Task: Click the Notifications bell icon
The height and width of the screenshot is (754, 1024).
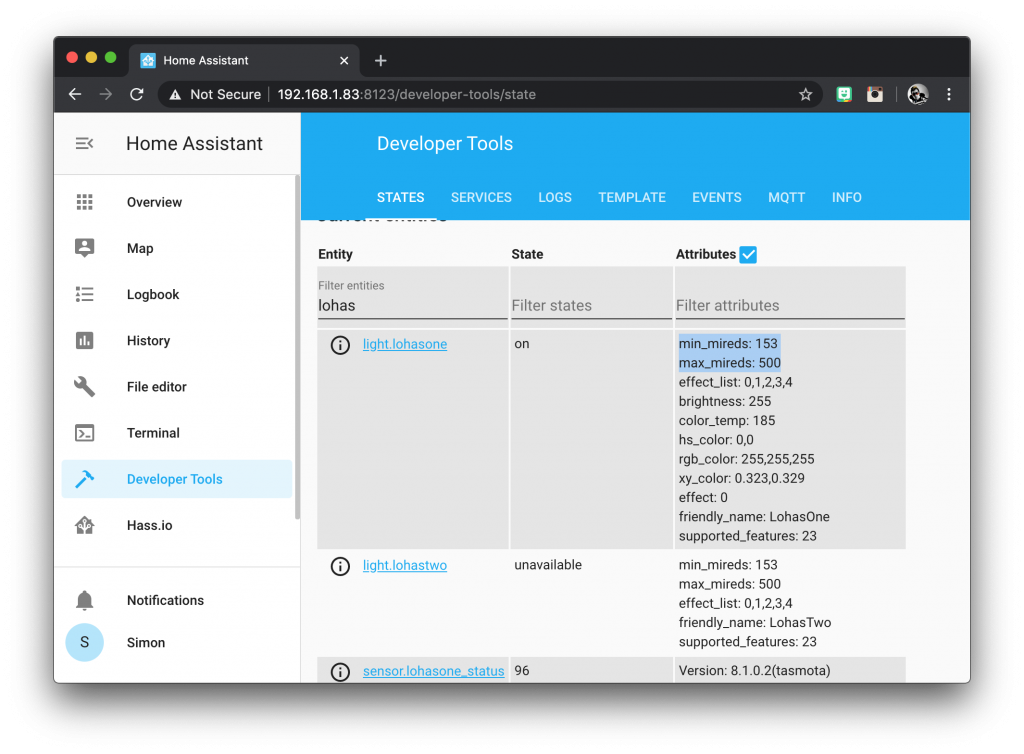Action: pyautogui.click(x=84, y=600)
